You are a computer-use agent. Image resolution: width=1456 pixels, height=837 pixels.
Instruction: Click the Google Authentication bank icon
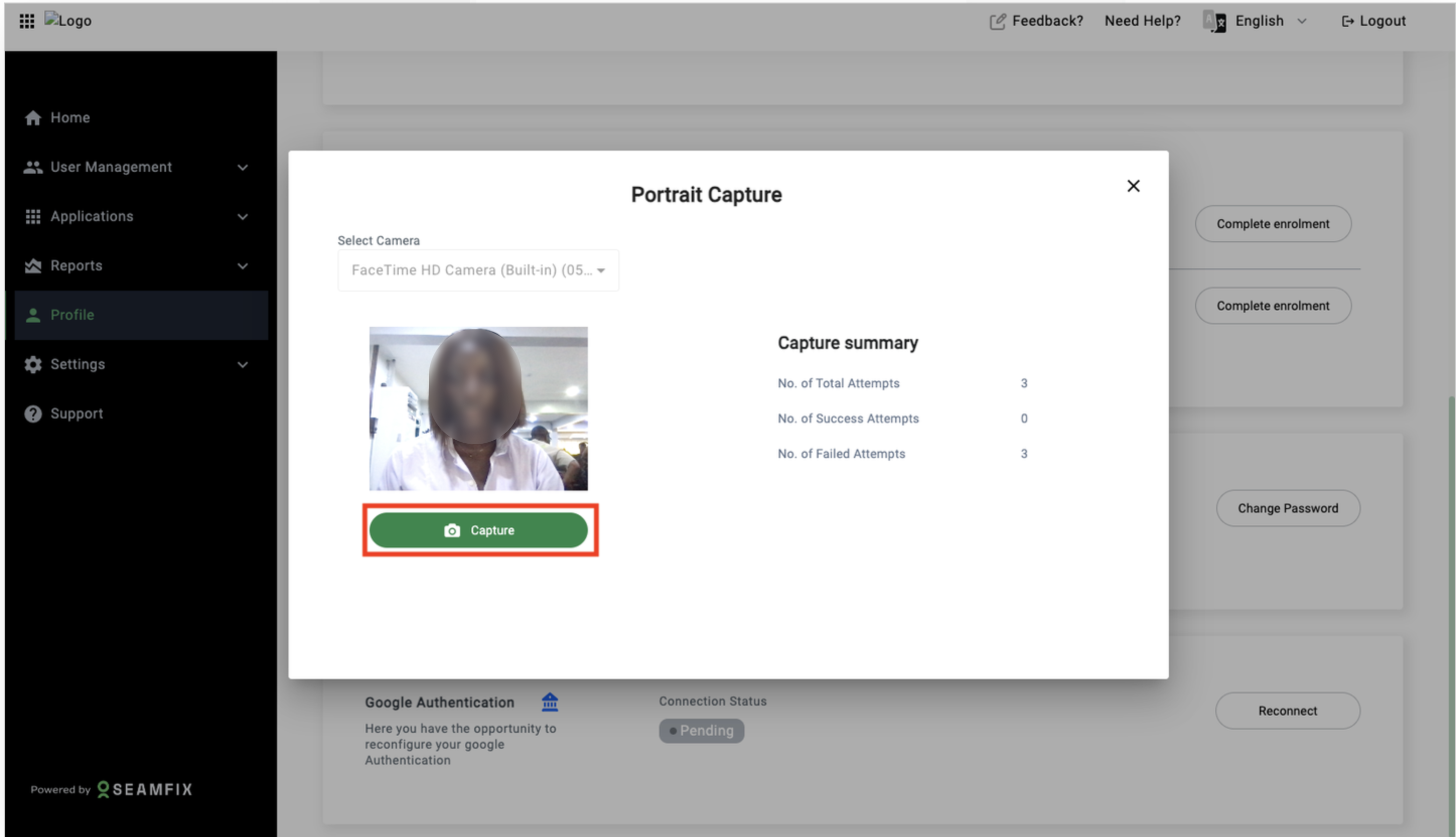(550, 702)
